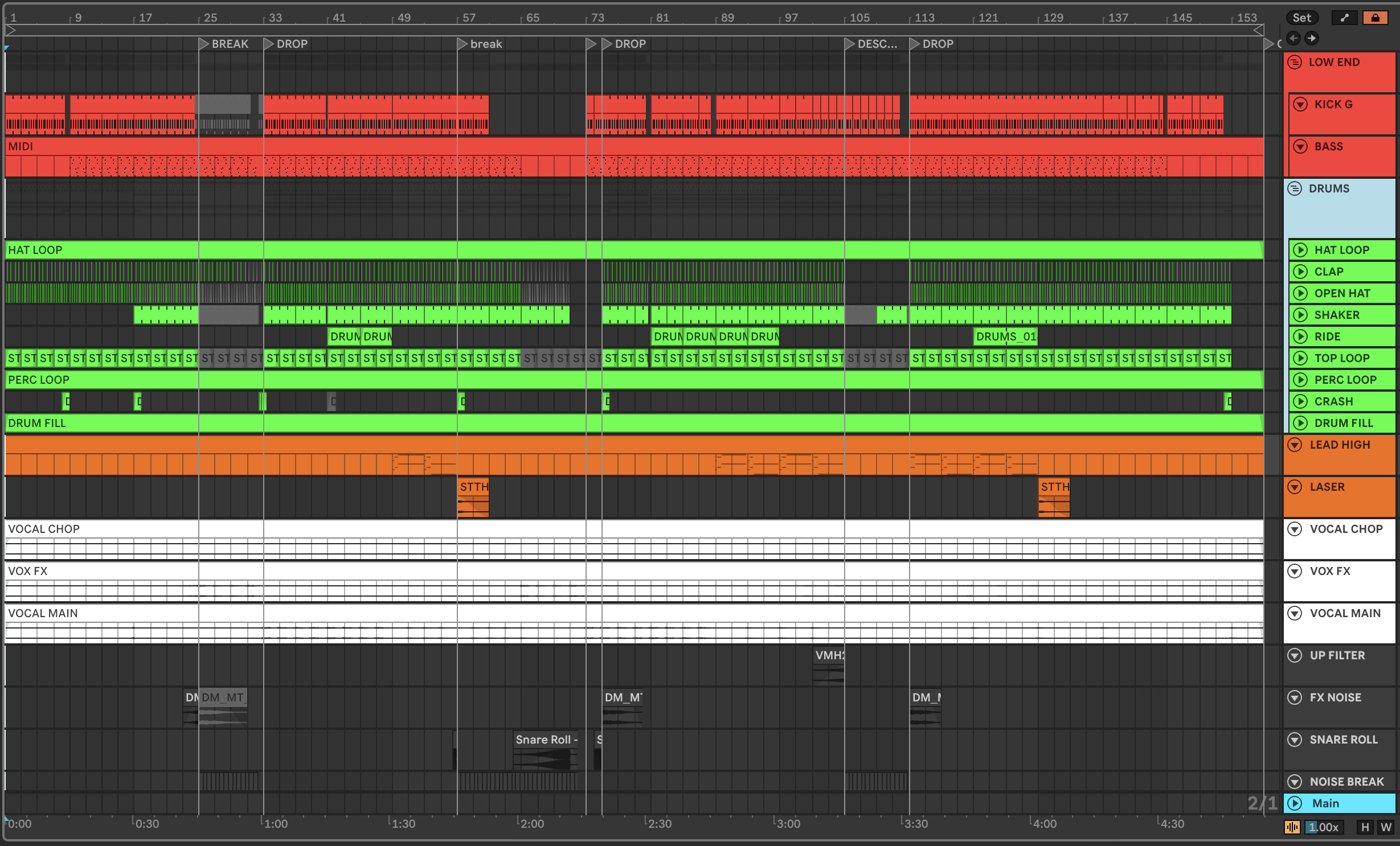Adjust the 1.00x zoom factor control
Viewport: 1400px width, 846px height.
coord(1324,827)
